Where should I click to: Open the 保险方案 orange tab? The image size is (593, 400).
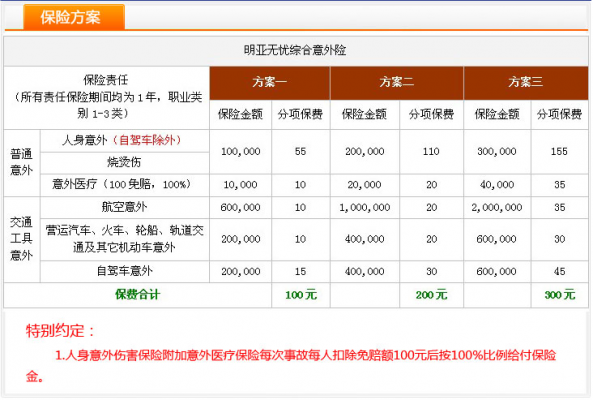tap(74, 17)
